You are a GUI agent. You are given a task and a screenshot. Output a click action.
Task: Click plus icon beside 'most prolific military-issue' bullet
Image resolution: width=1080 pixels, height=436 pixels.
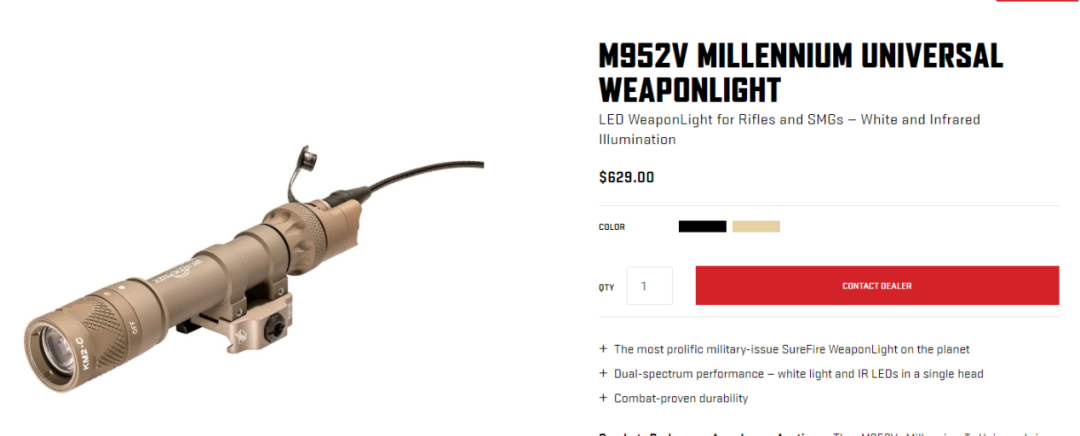click(603, 349)
